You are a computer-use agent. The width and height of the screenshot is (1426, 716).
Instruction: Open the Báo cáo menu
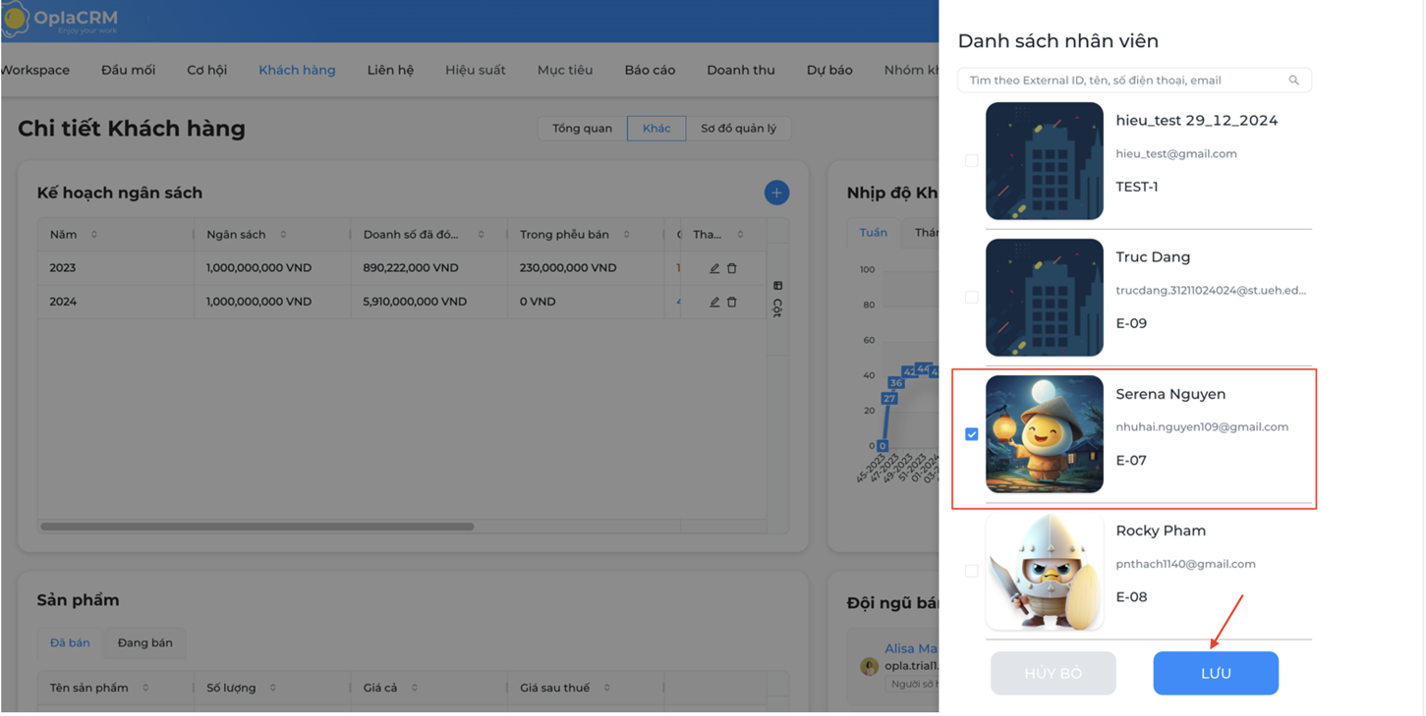coord(650,70)
